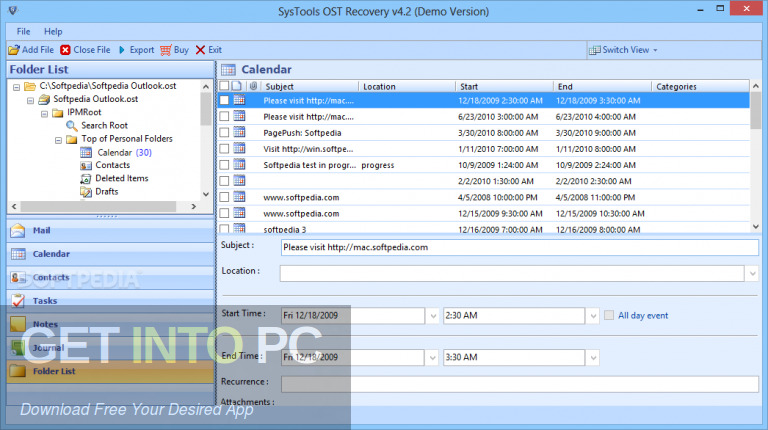The image size is (768, 430).
Task: Click calendar icon of Softpedia test in progr... row
Action: pyautogui.click(x=240, y=165)
